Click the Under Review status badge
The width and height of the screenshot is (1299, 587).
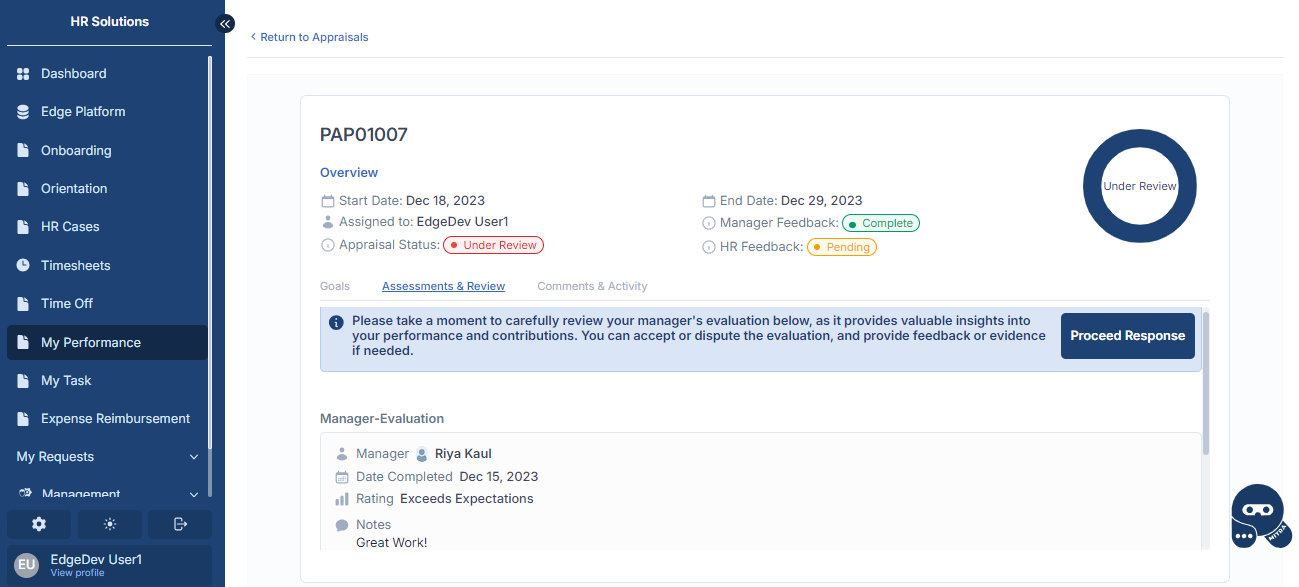point(493,245)
